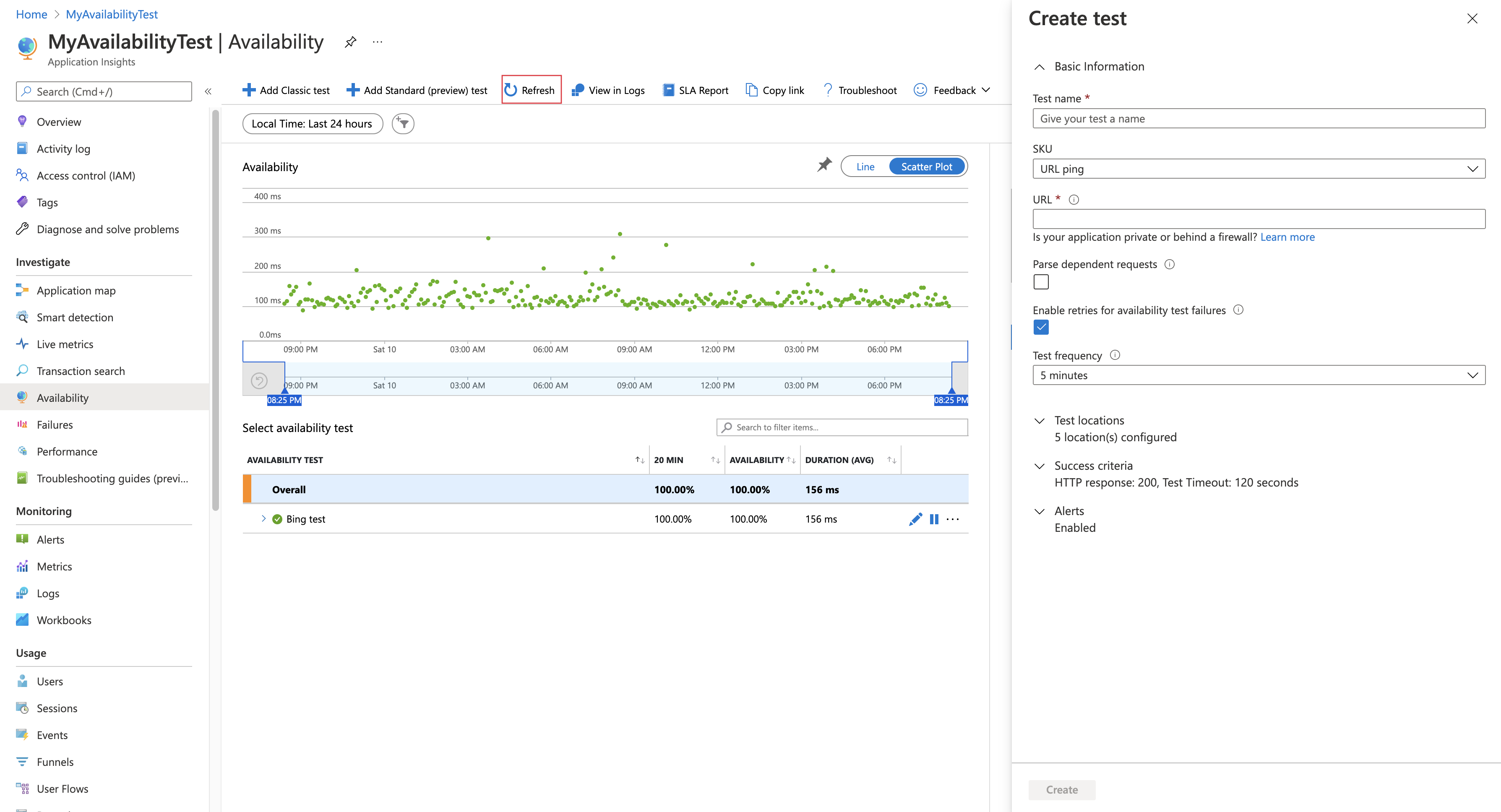Click the URL info icon

[x=1073, y=200]
